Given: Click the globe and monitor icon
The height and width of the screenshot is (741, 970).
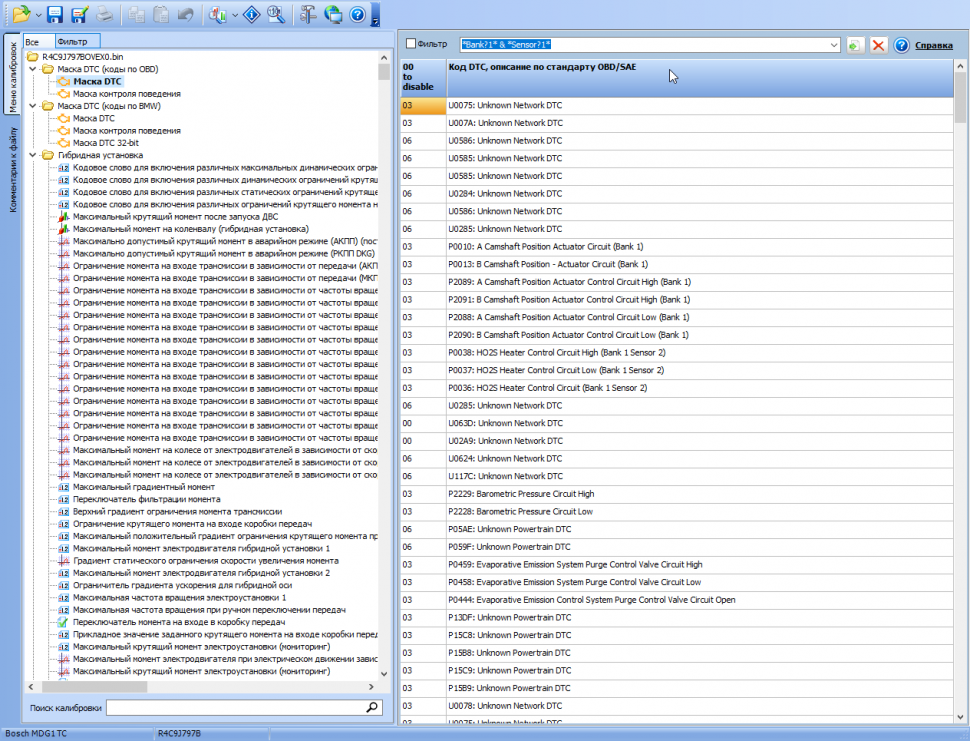Looking at the screenshot, I should point(333,14).
